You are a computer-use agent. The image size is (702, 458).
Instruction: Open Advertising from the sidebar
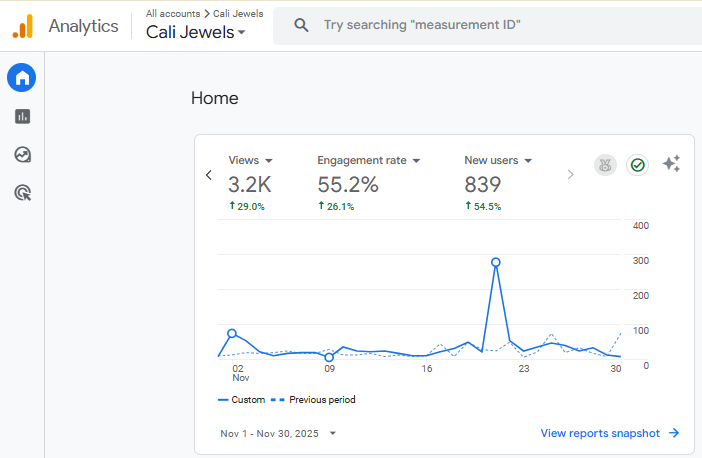point(22,192)
